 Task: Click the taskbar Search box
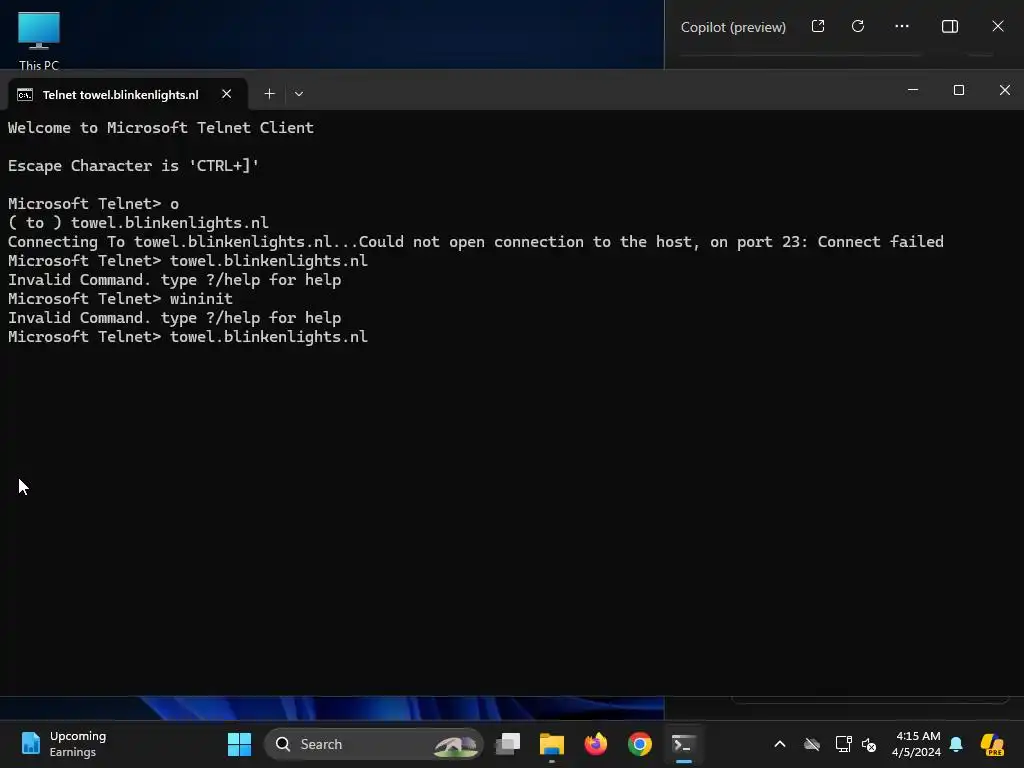coord(374,744)
